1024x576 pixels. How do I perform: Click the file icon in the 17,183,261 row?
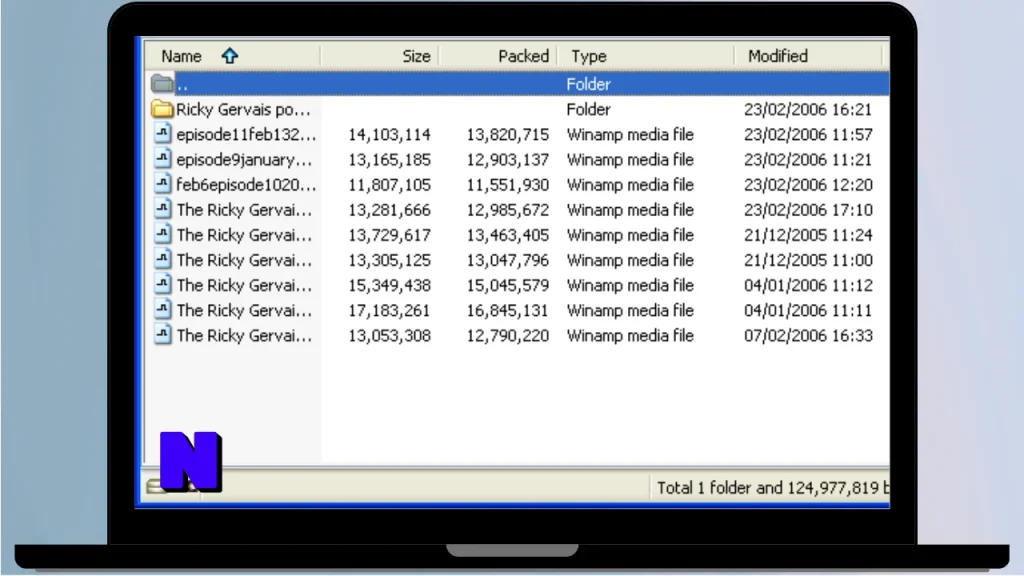click(x=163, y=310)
